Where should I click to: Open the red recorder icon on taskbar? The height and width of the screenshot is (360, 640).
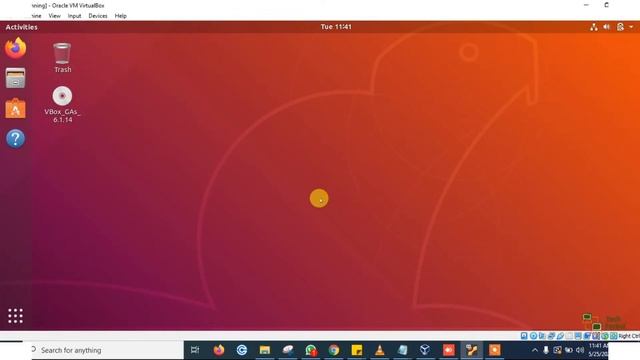point(449,350)
